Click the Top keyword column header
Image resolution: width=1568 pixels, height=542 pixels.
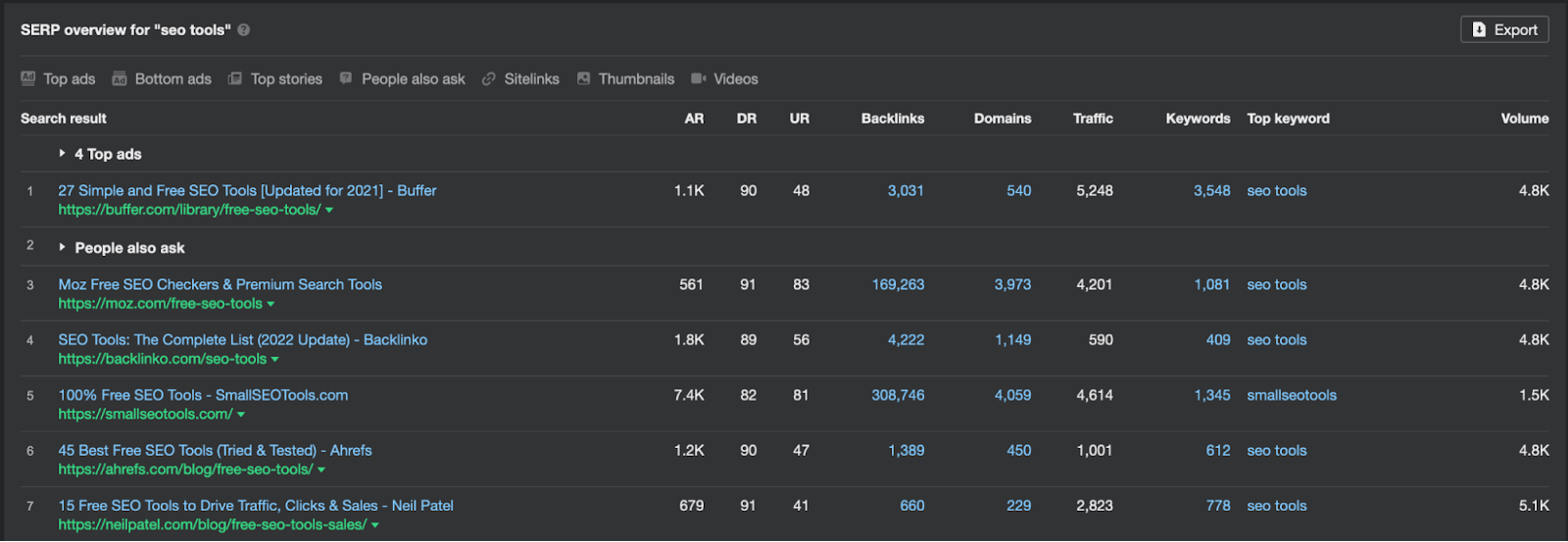[1288, 119]
